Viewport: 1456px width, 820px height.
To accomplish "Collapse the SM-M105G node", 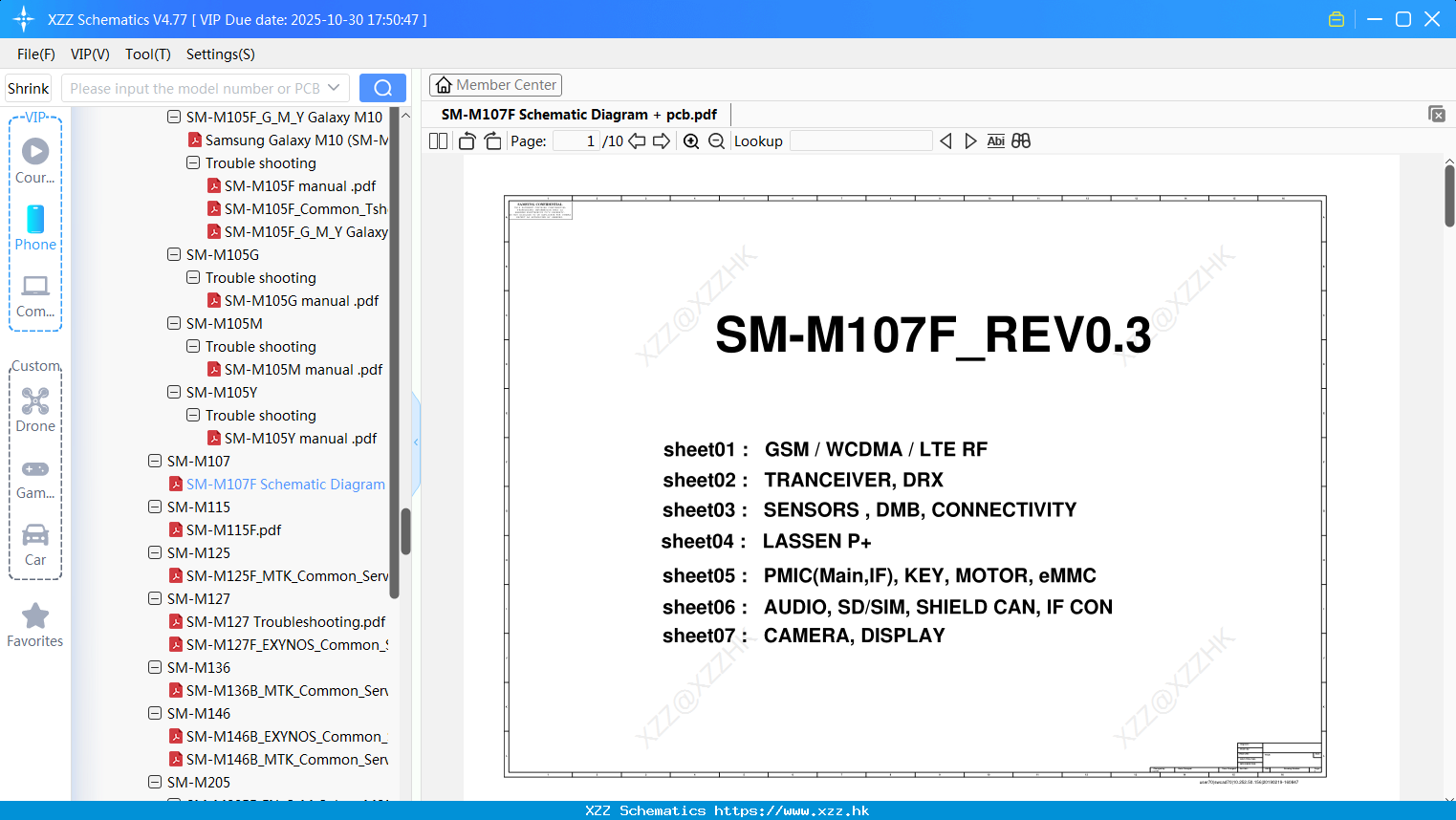I will click(174, 254).
